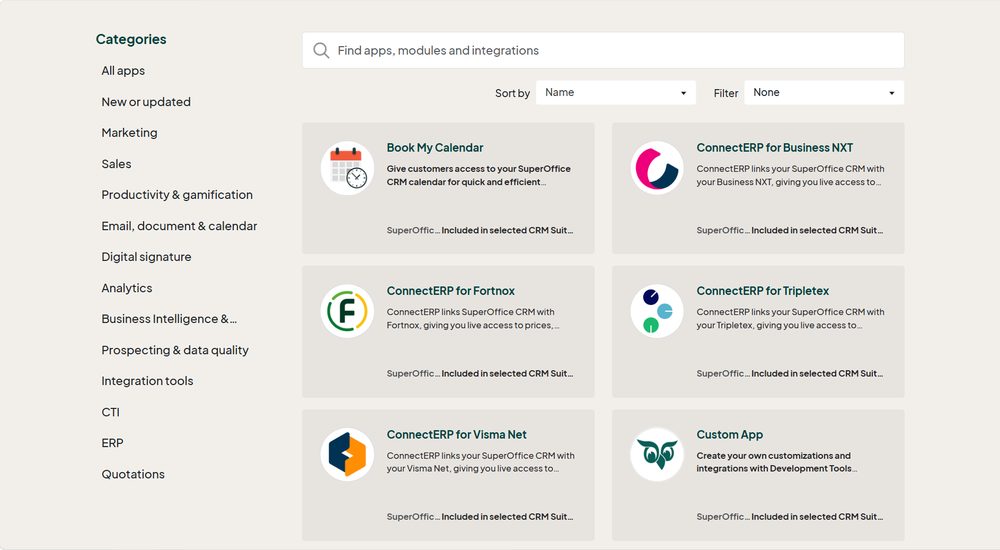Image resolution: width=1000 pixels, height=550 pixels.
Task: Click the Custom App description text
Action: pyautogui.click(x=777, y=462)
